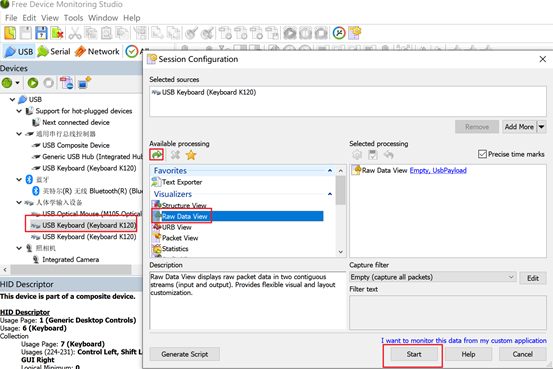Open the File menu
Screen dimensions: 553x369
pos(11,18)
